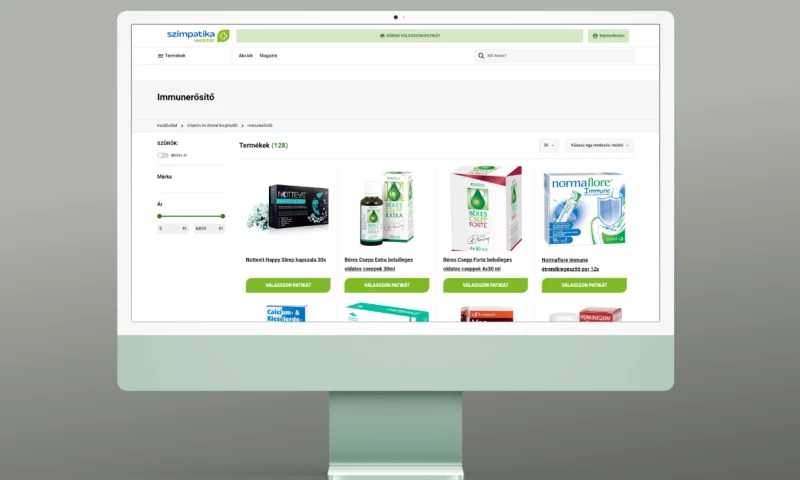Click the Béres Csepp Extra product image
The image size is (800, 480).
tap(387, 208)
